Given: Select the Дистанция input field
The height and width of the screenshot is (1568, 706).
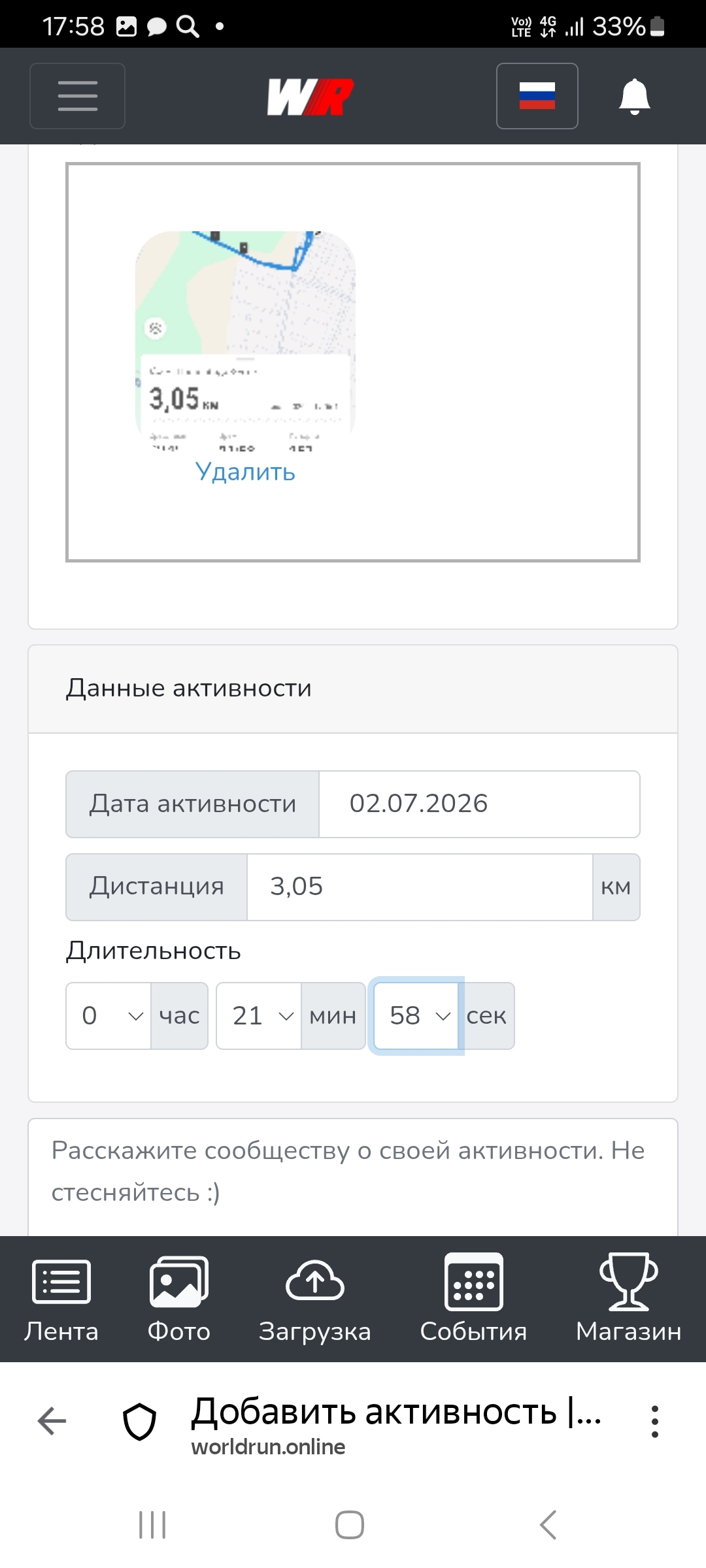Looking at the screenshot, I should tap(420, 887).
